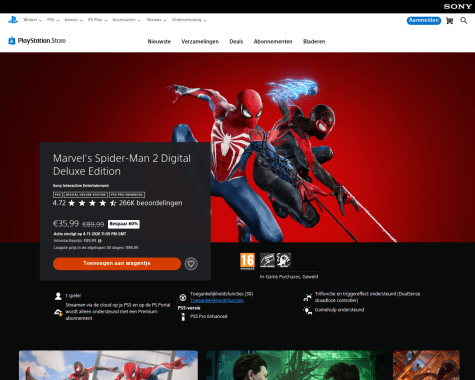Expand the Games dropdown menu

[x=73, y=20]
